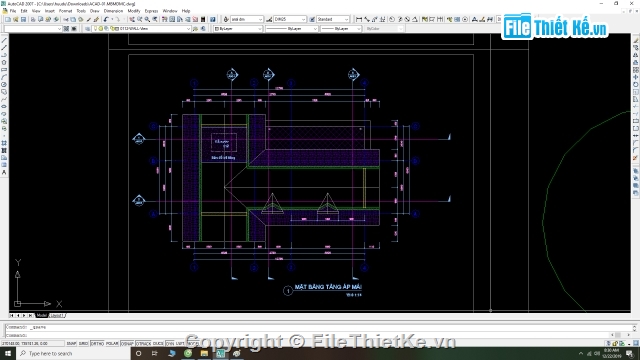640x360 pixels.
Task: Click the taskbar search box
Action: [x=73, y=353]
